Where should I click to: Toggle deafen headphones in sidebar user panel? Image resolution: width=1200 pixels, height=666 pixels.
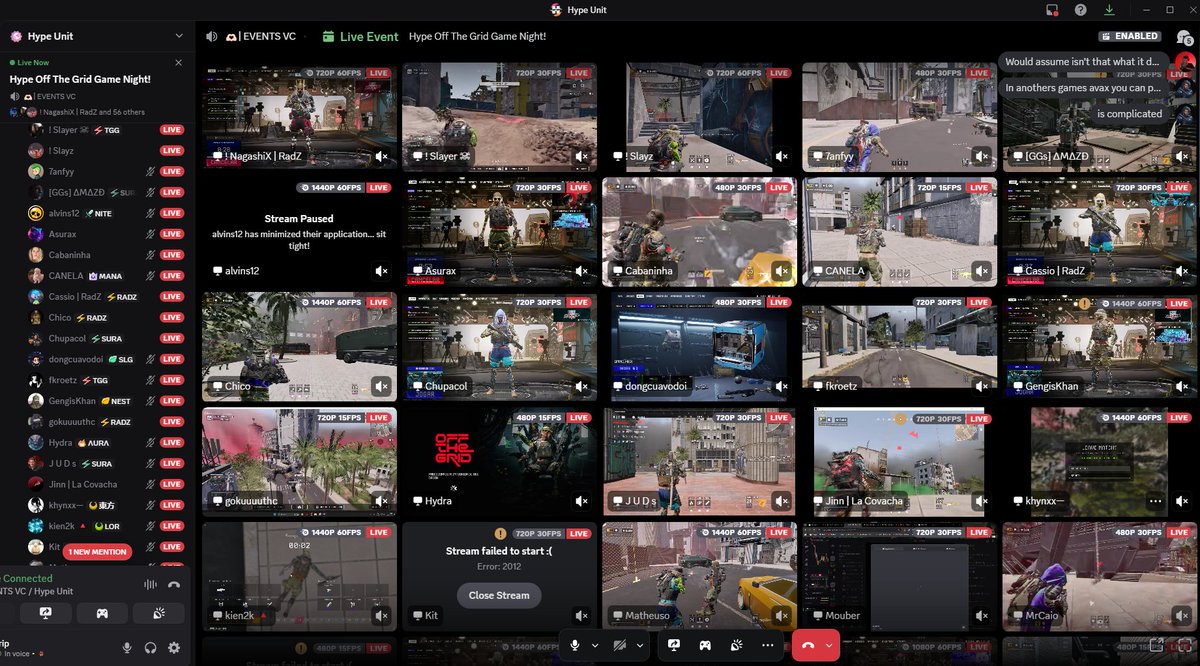[x=150, y=648]
